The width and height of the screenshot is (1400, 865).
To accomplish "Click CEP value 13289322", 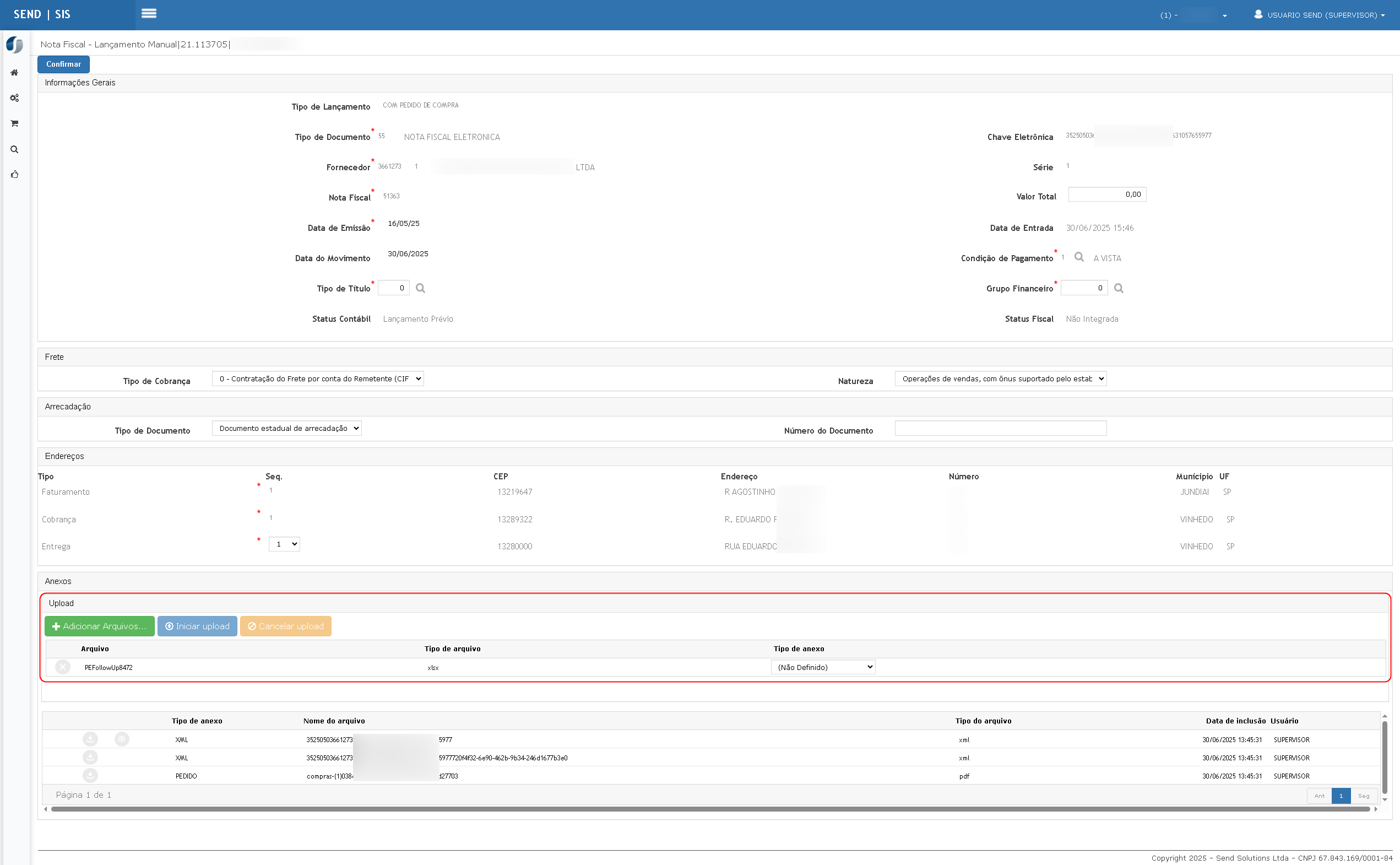I will pos(515,520).
